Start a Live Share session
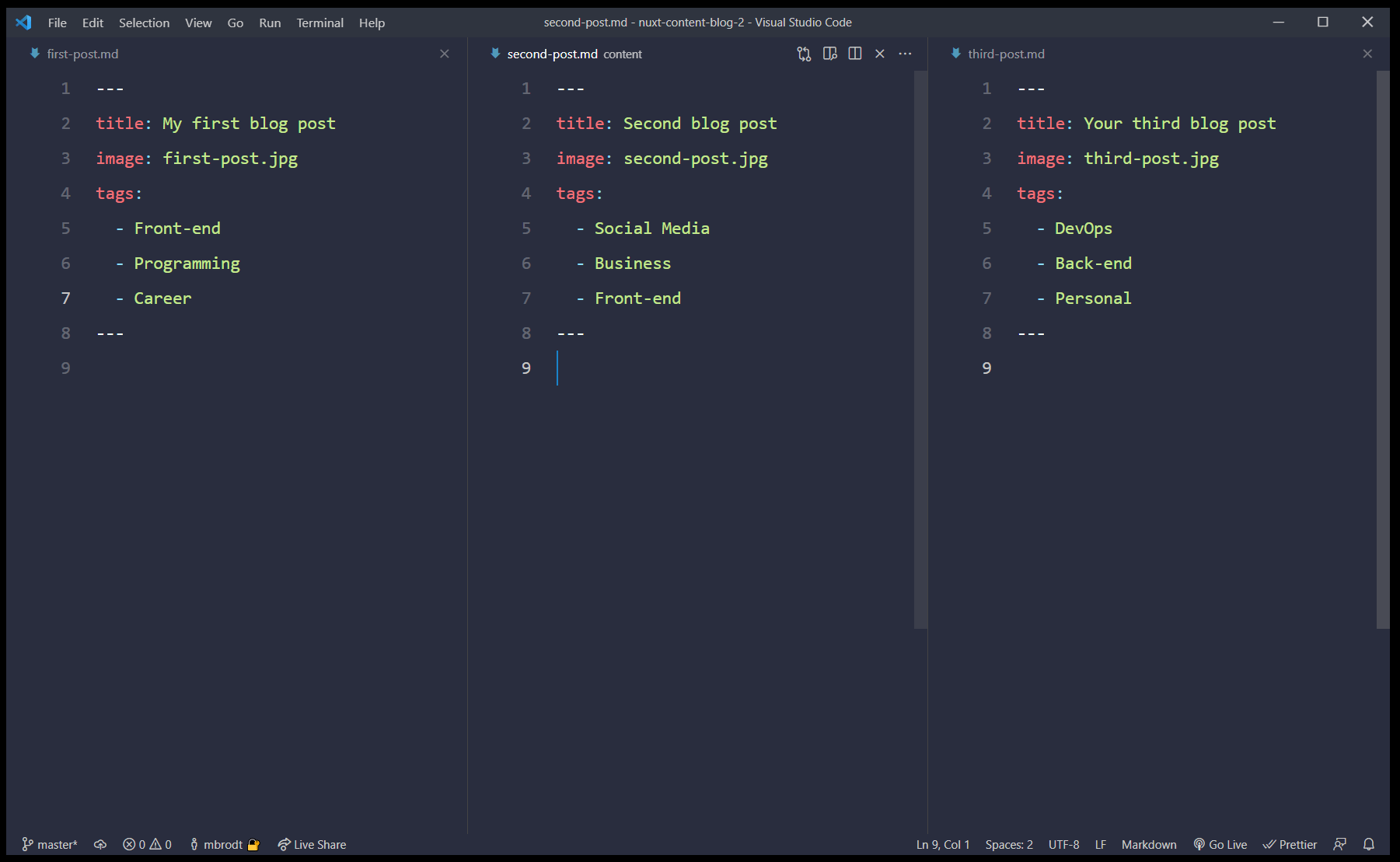1400x862 pixels. pos(312,844)
